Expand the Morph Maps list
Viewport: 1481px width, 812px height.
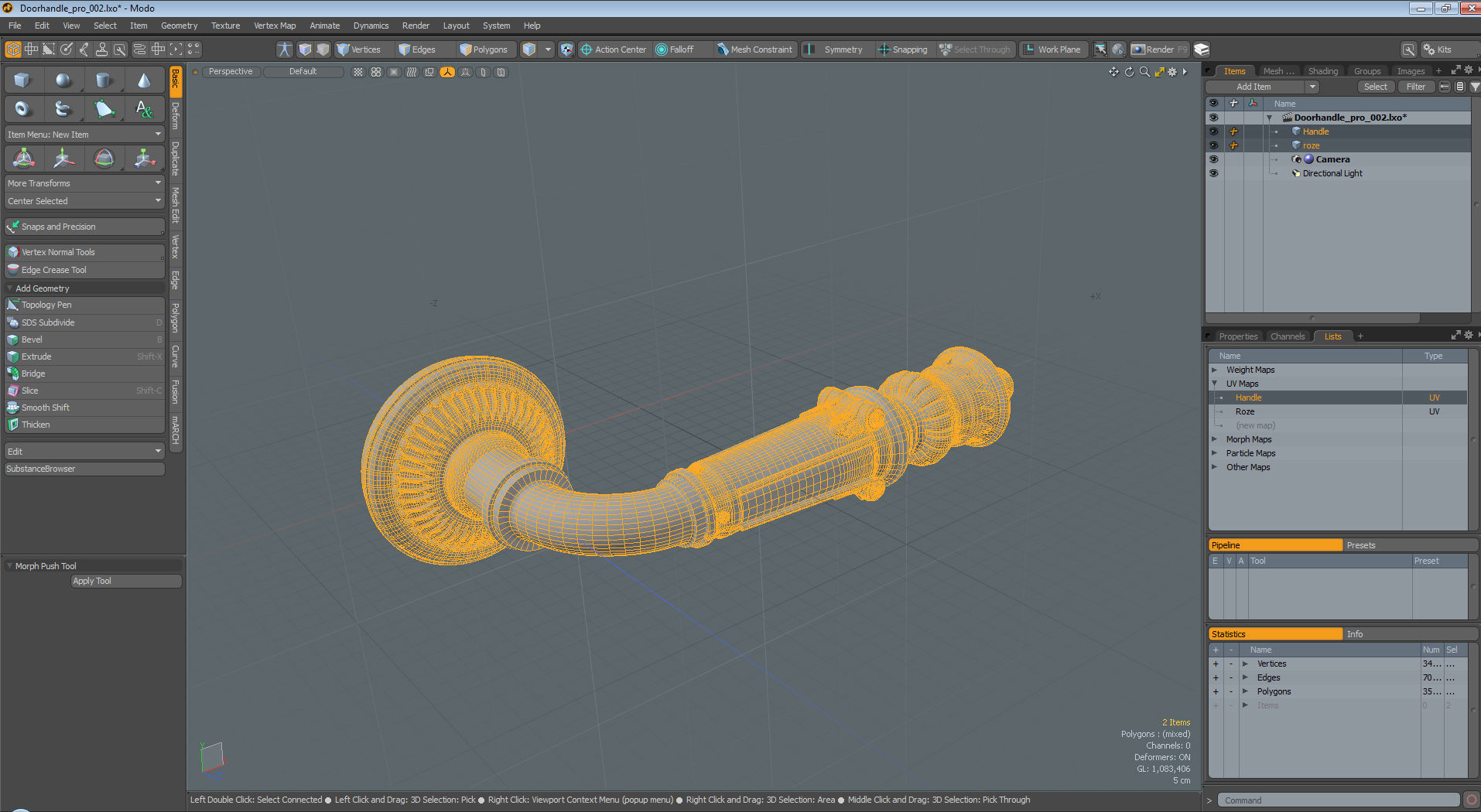click(x=1215, y=439)
